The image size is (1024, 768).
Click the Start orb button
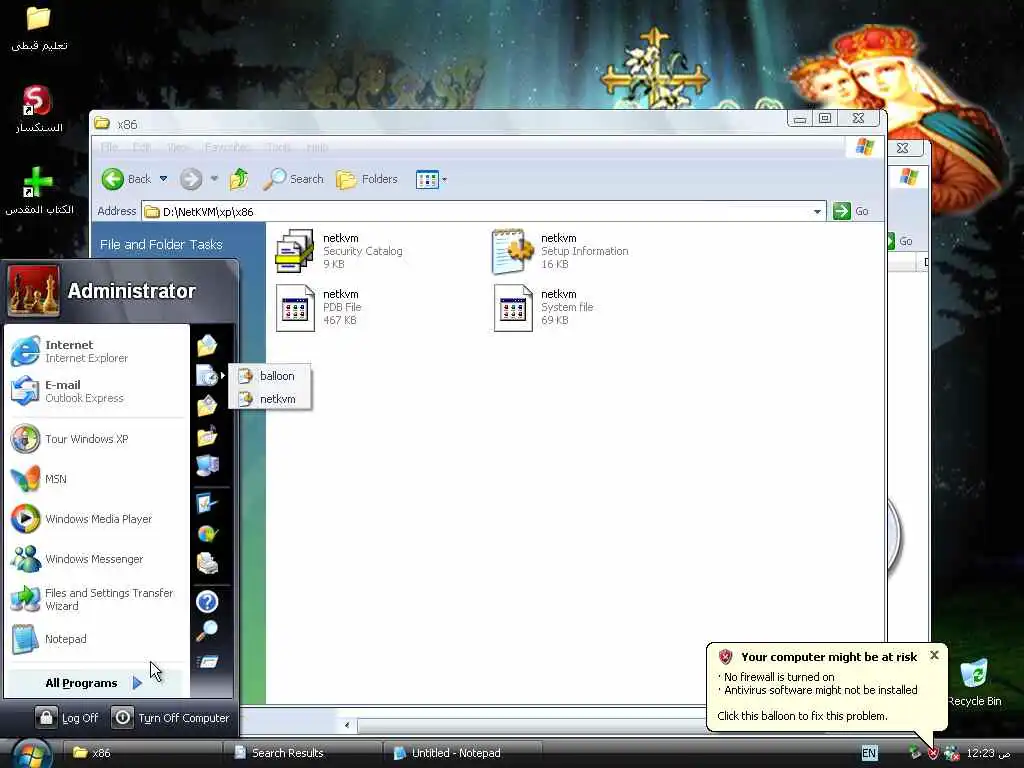pos(30,754)
